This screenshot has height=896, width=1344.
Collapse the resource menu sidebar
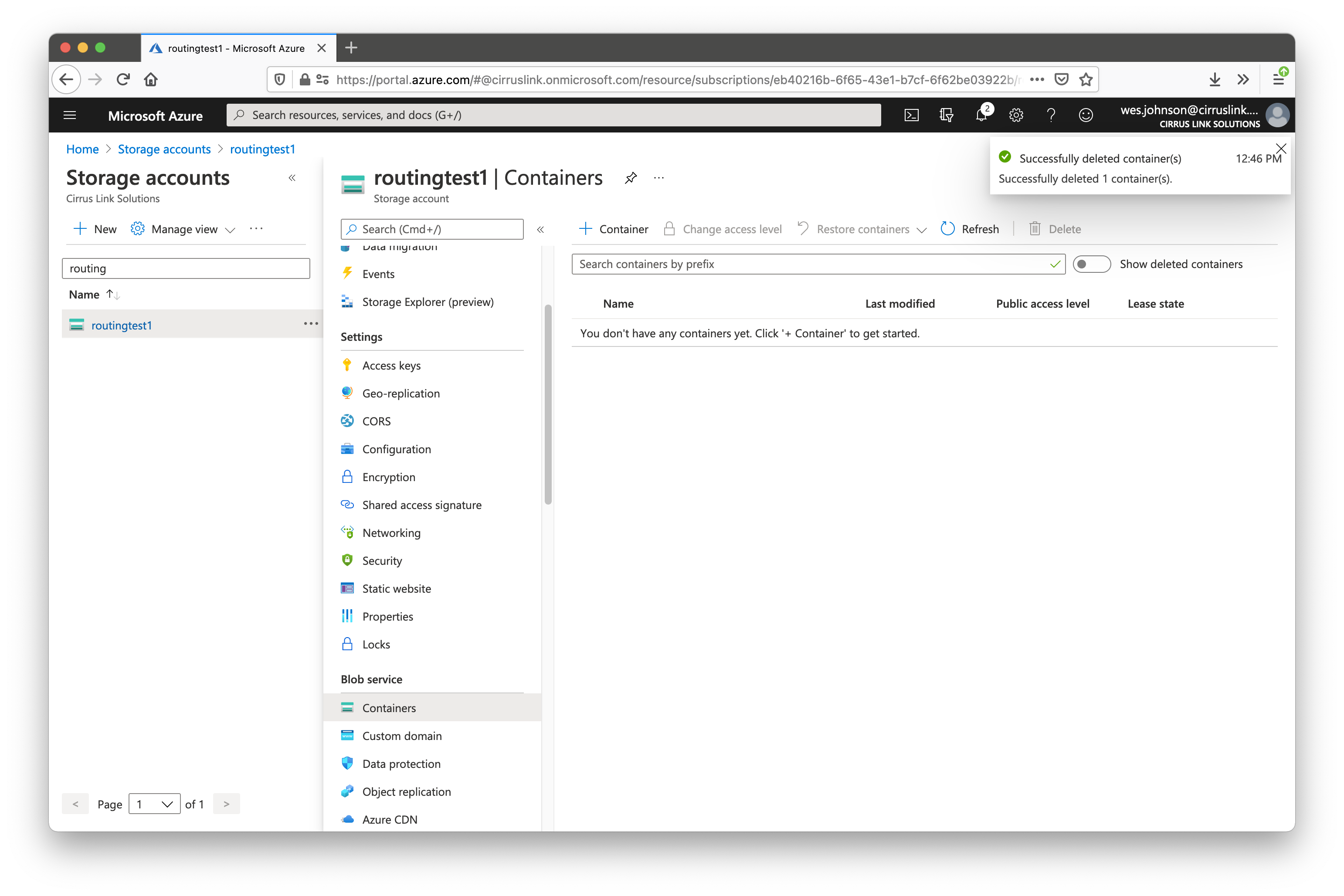coord(540,230)
